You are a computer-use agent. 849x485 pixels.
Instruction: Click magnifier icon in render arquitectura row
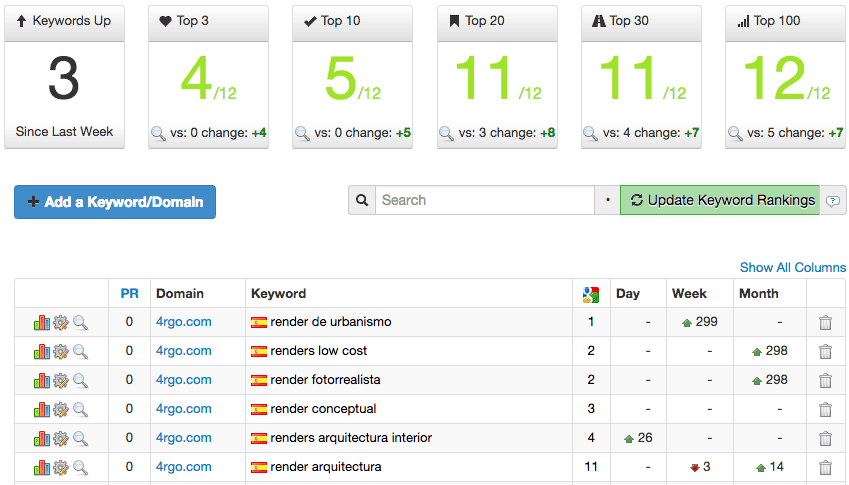[80, 468]
